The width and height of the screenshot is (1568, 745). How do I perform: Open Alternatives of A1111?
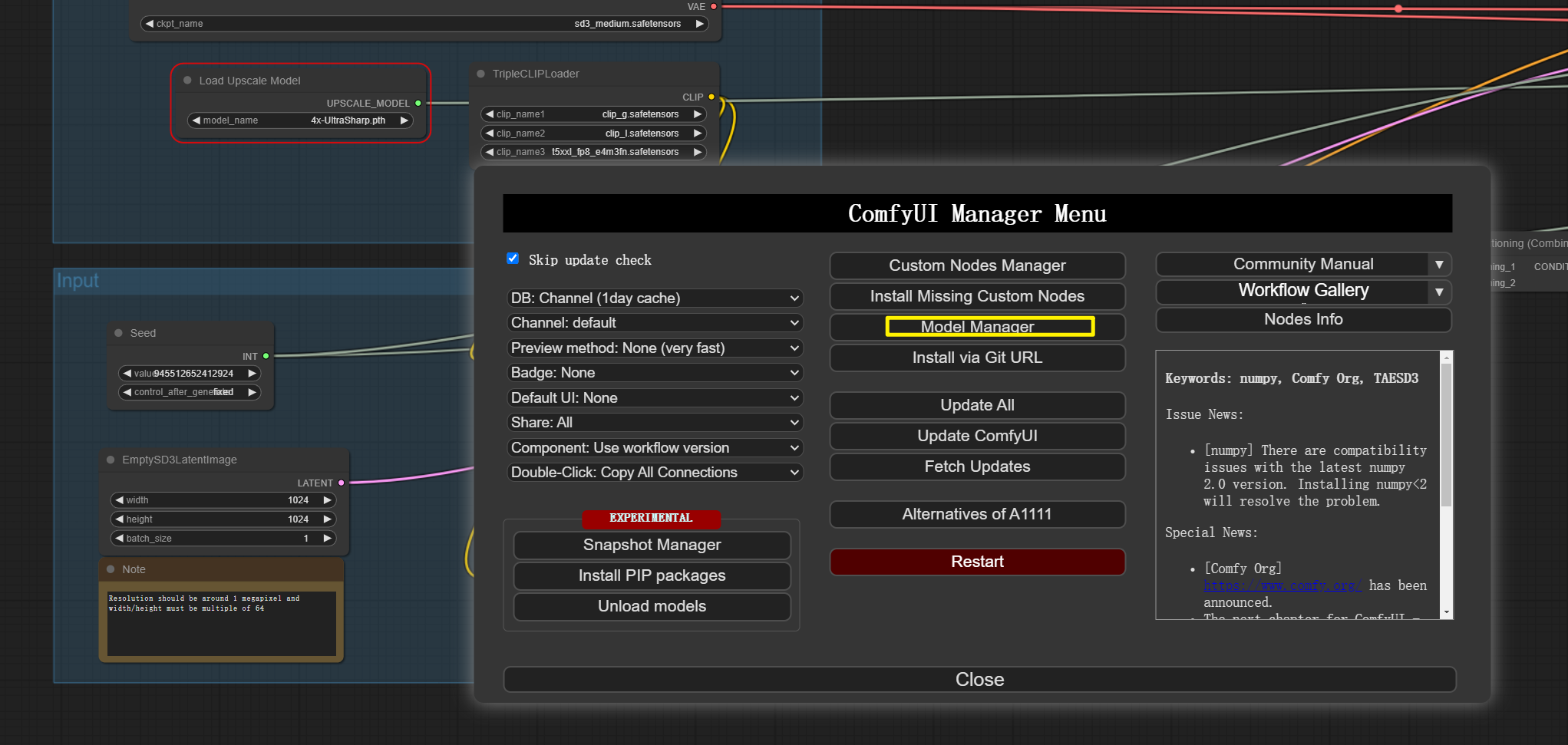coord(977,514)
